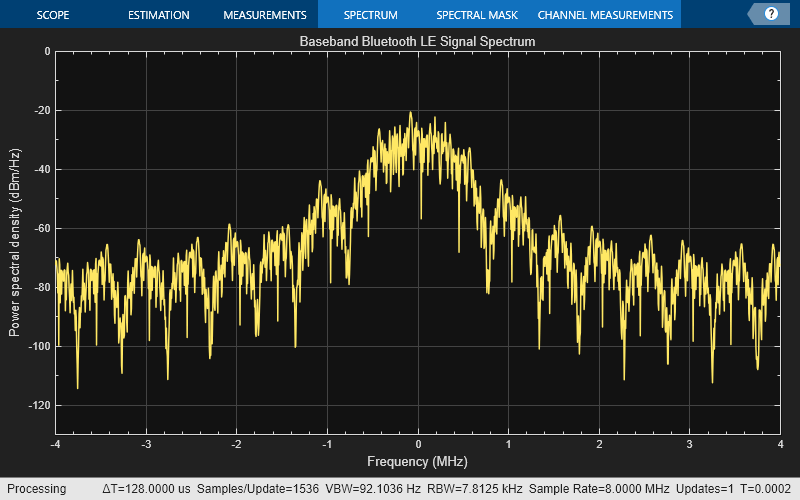Screen dimensions: 800x500
Task: Click the Samples/Update=1536 status readout
Action: click(x=260, y=489)
